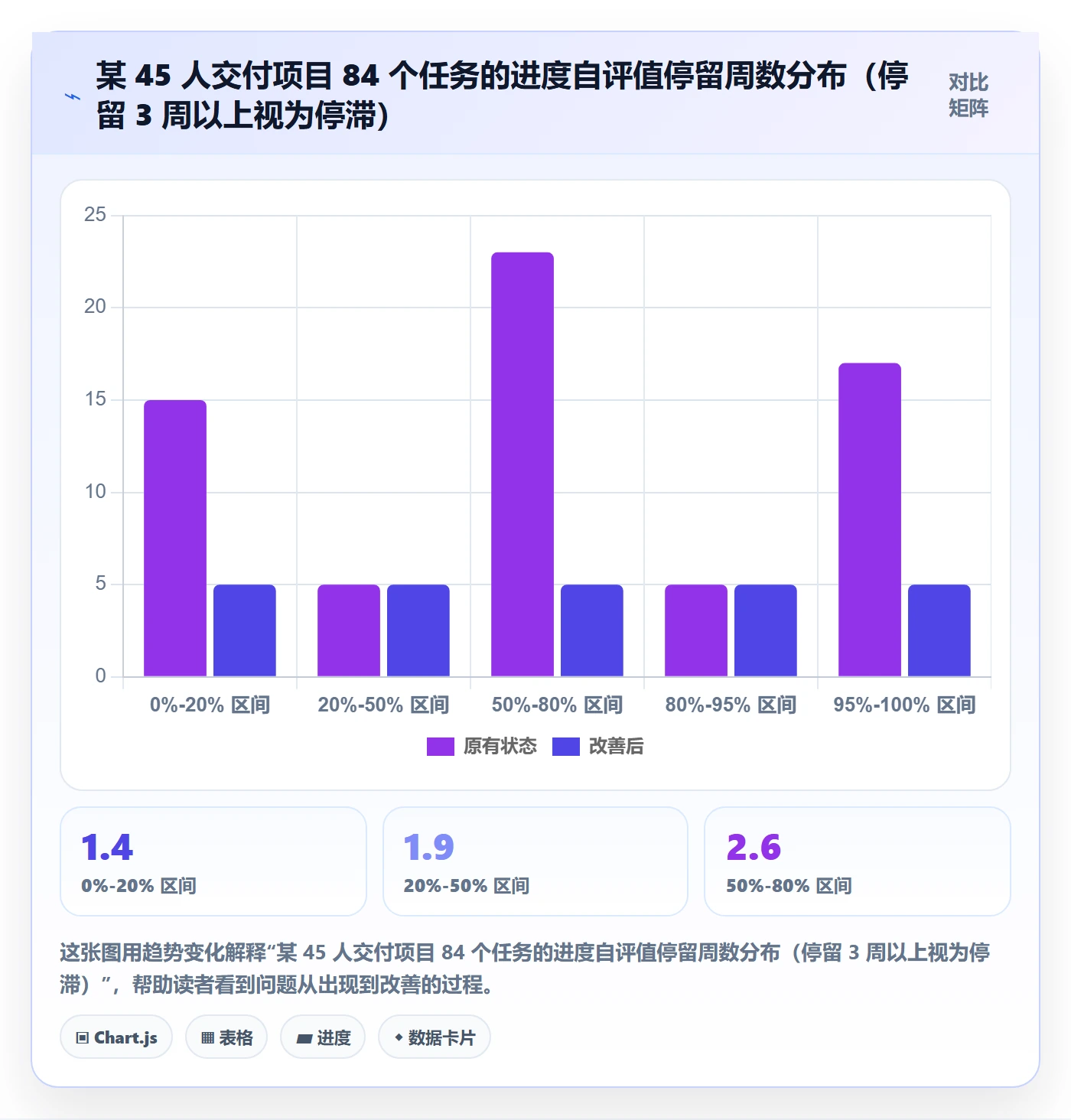Select the purple 原有状态 bar in 20%-50% 区间
Screen dimensions: 1071x1120
click(349, 630)
